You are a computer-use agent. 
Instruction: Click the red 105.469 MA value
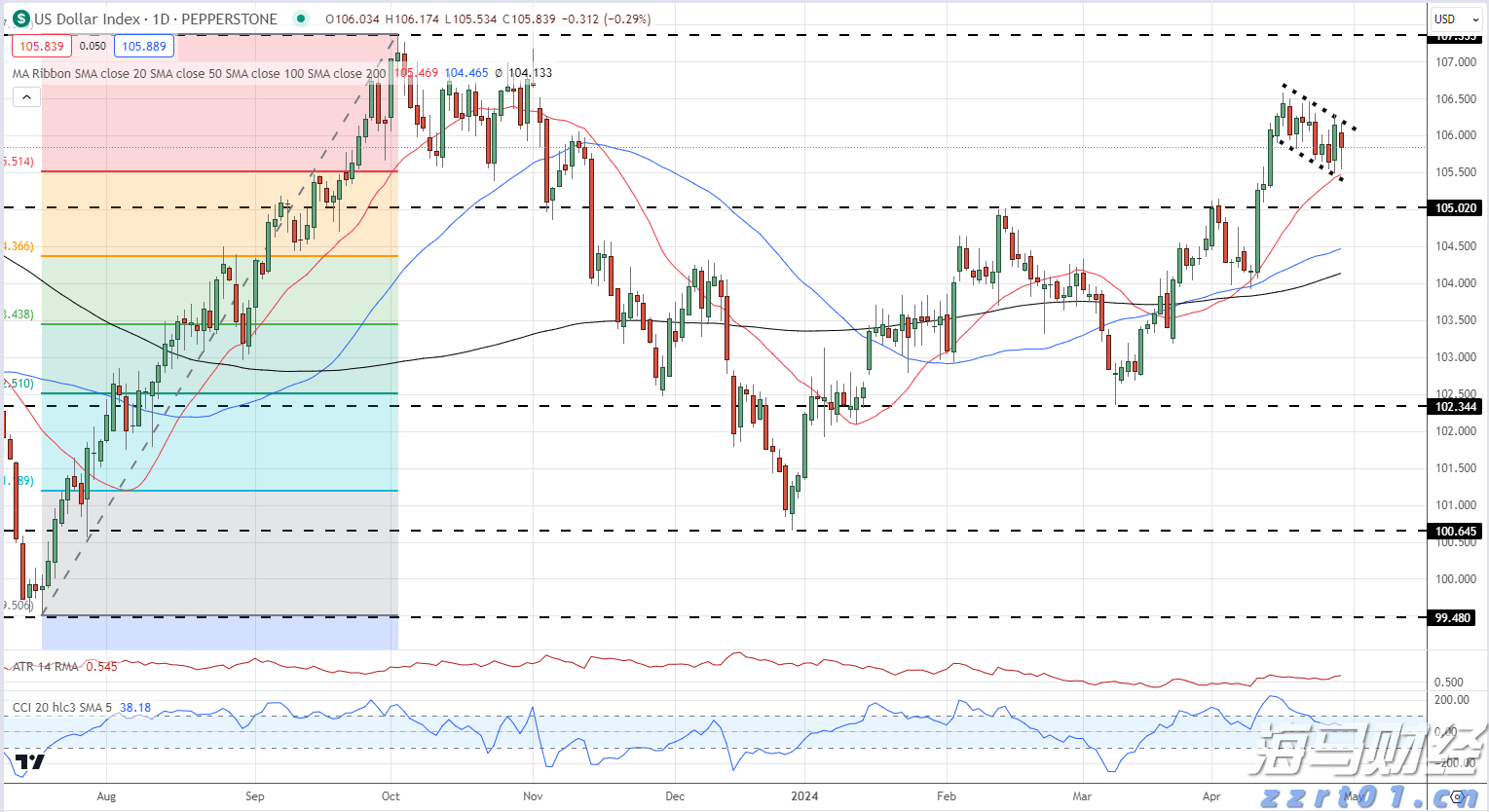pyautogui.click(x=416, y=73)
